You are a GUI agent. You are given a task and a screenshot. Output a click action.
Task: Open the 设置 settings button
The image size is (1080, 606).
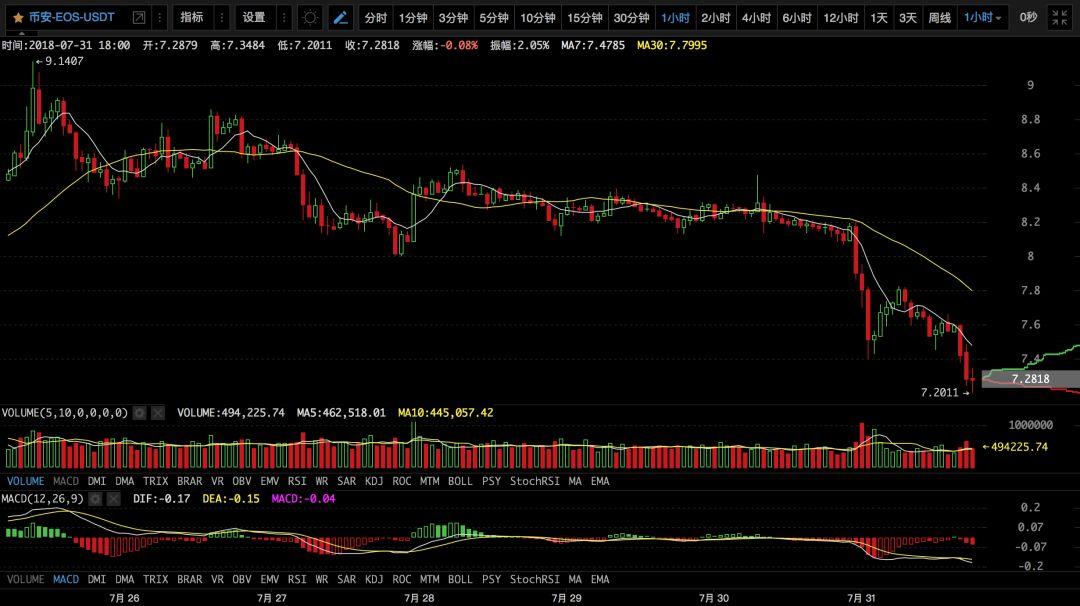(253, 17)
